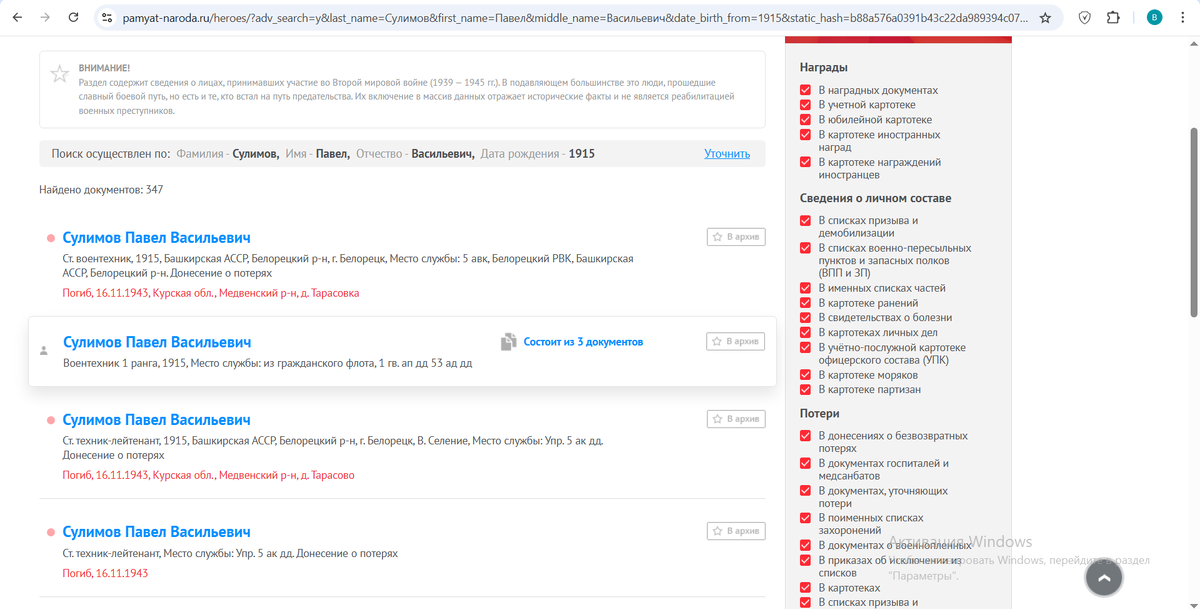Open Сулимов Павел Васильевич result with Ст. воентехник
The height and width of the screenshot is (609, 1200).
[x=156, y=238]
